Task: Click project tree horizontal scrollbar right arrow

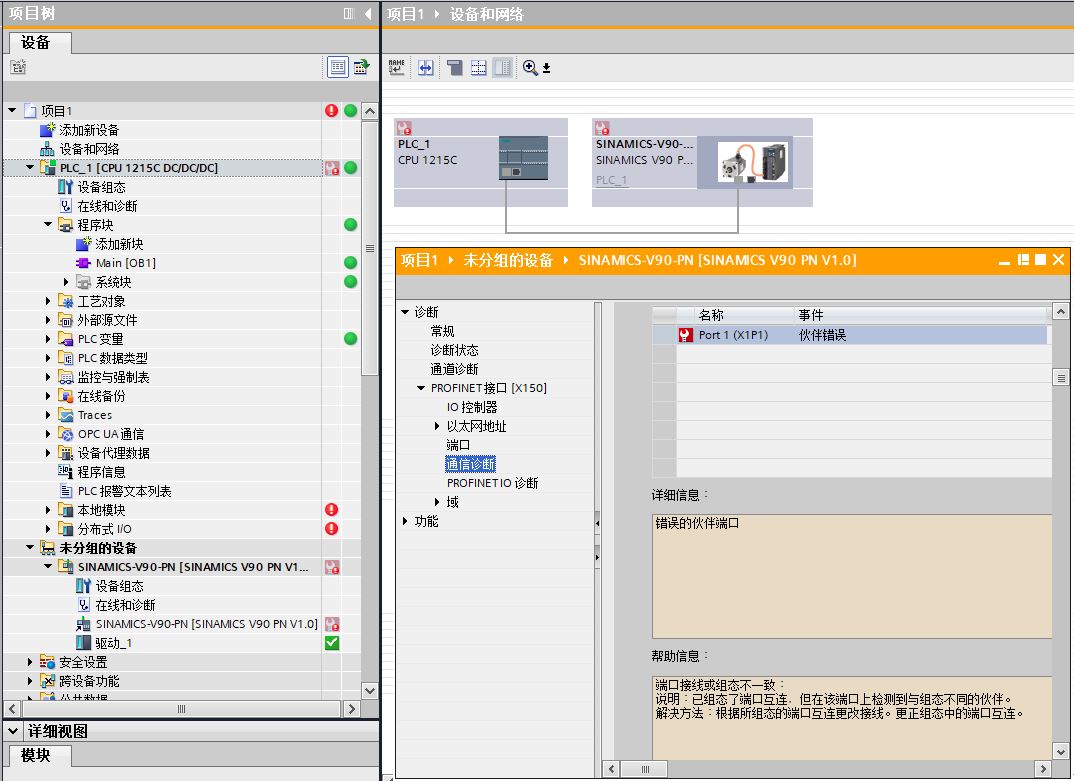Action: tap(351, 709)
